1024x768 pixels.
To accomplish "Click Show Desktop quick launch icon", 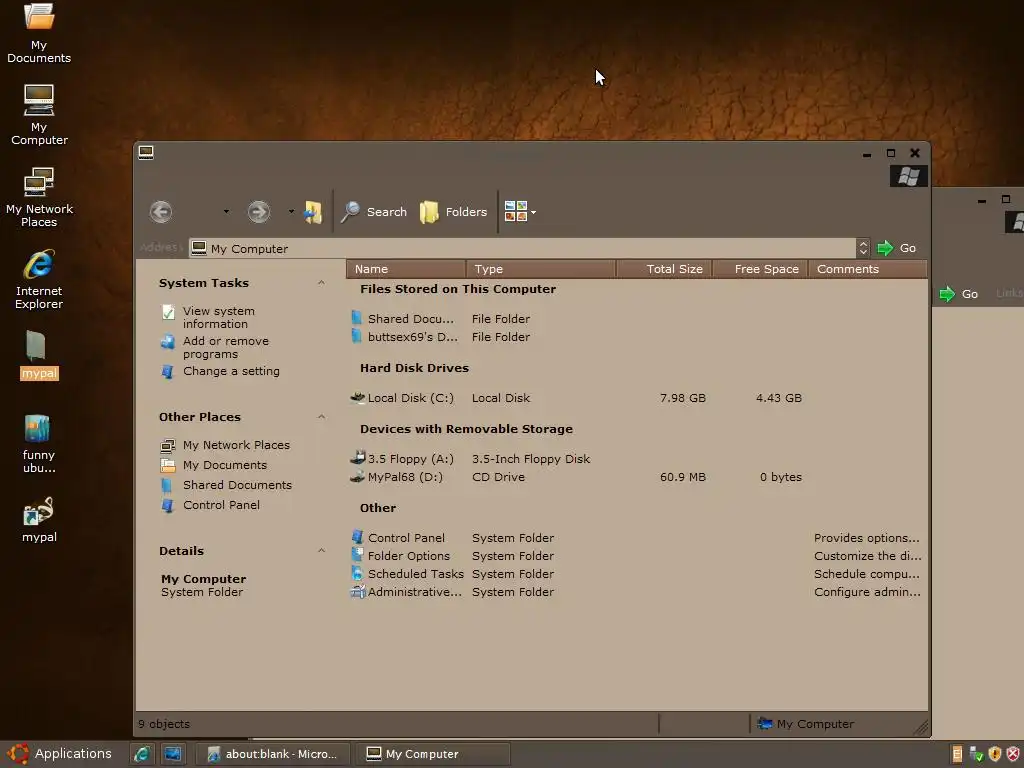I will pos(173,754).
